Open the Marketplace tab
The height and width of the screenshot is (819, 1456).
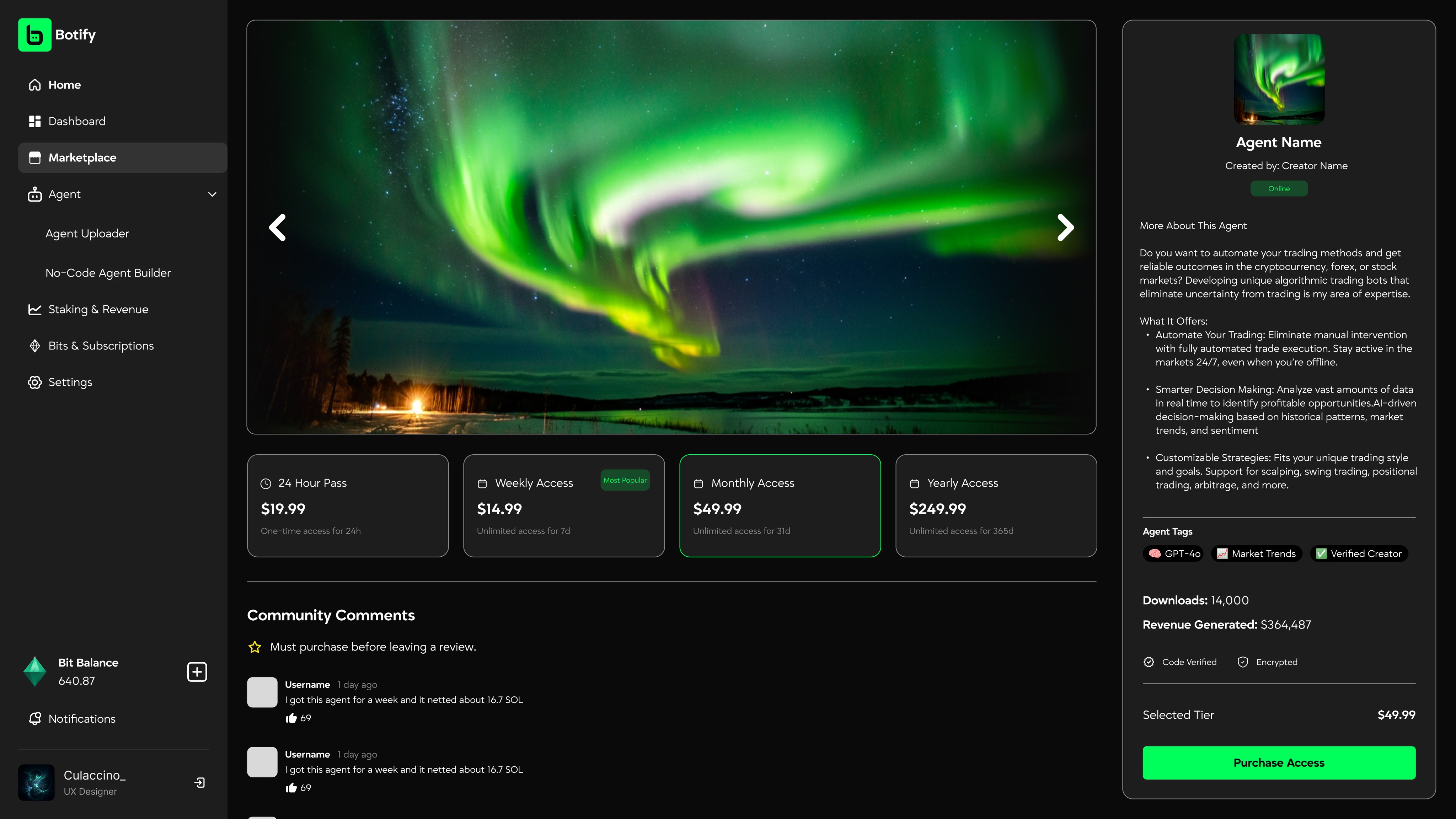tap(82, 158)
